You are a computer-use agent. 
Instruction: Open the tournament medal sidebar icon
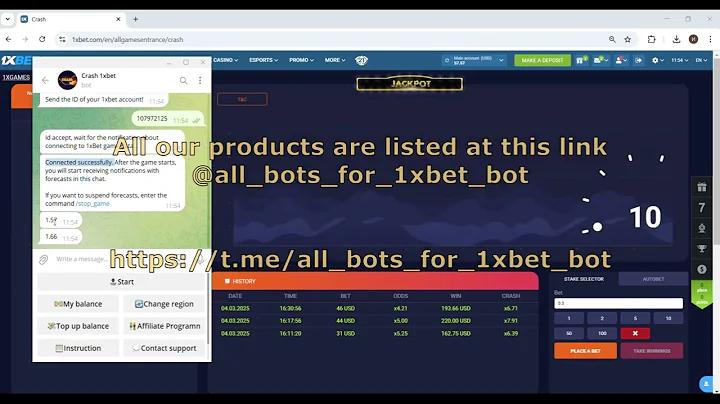point(701,228)
